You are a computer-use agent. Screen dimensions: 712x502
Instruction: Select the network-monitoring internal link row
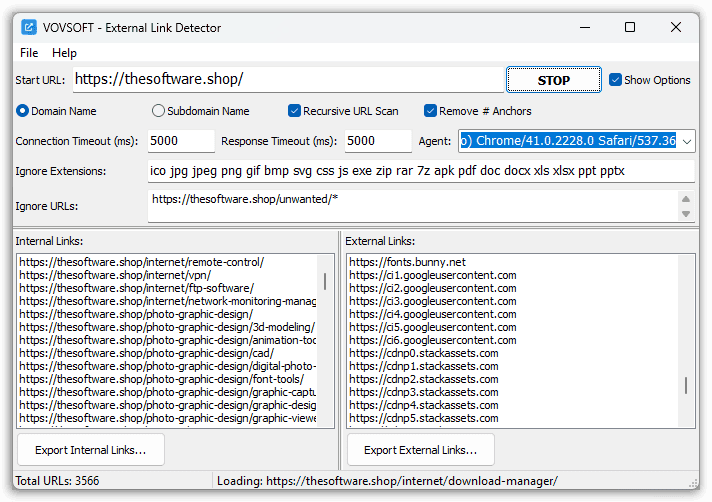168,301
